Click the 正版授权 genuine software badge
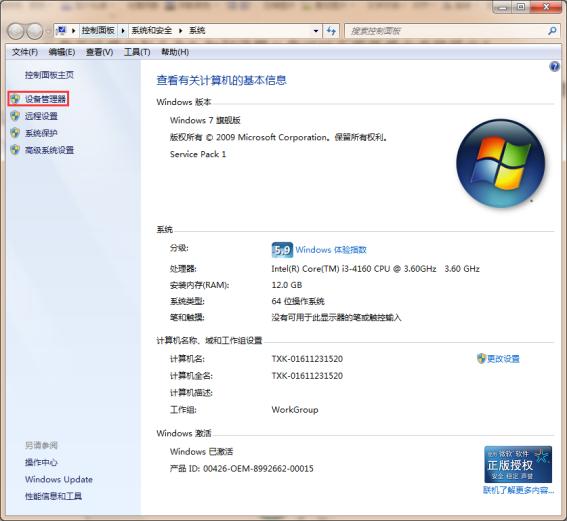Image resolution: width=567 pixels, height=521 pixels. coord(518,464)
